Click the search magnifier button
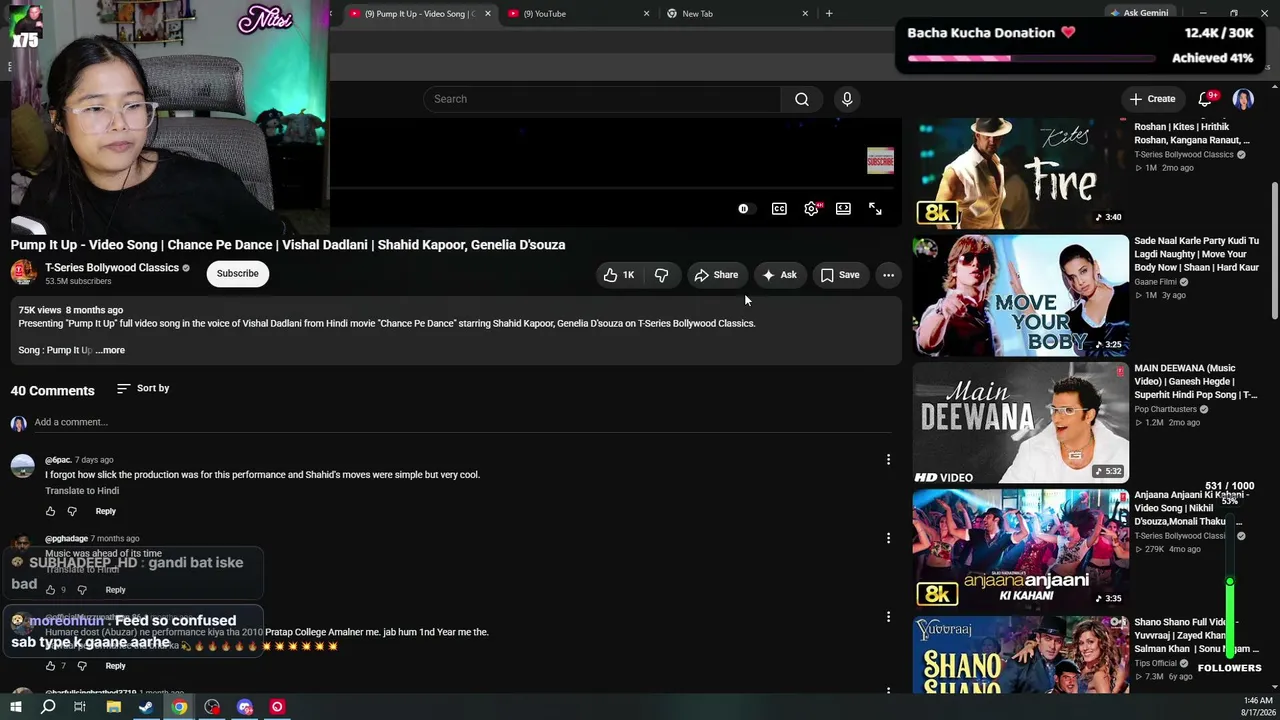 pos(801,99)
